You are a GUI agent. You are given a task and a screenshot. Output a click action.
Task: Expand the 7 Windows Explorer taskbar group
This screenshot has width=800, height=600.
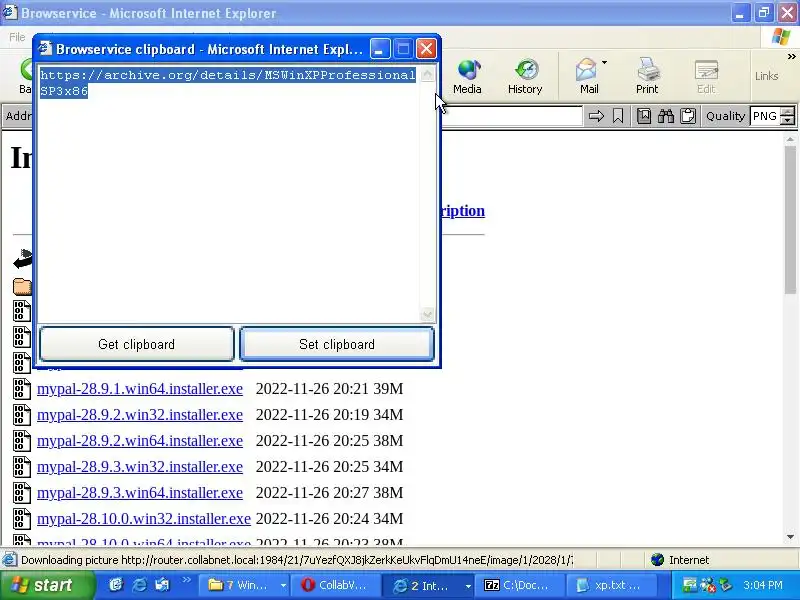283,586
